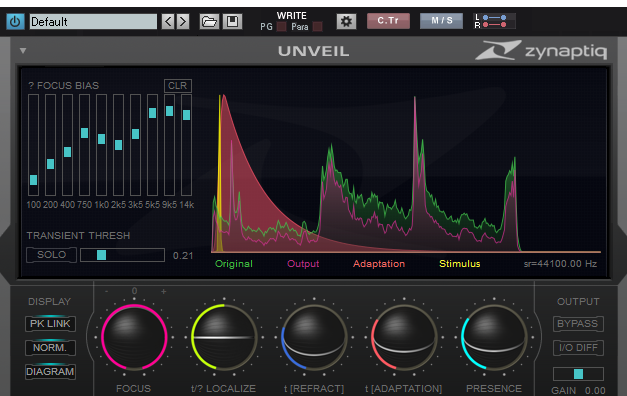Toggle the PK LINK display button
Viewport: 627px width, 396px height.
pyautogui.click(x=50, y=324)
